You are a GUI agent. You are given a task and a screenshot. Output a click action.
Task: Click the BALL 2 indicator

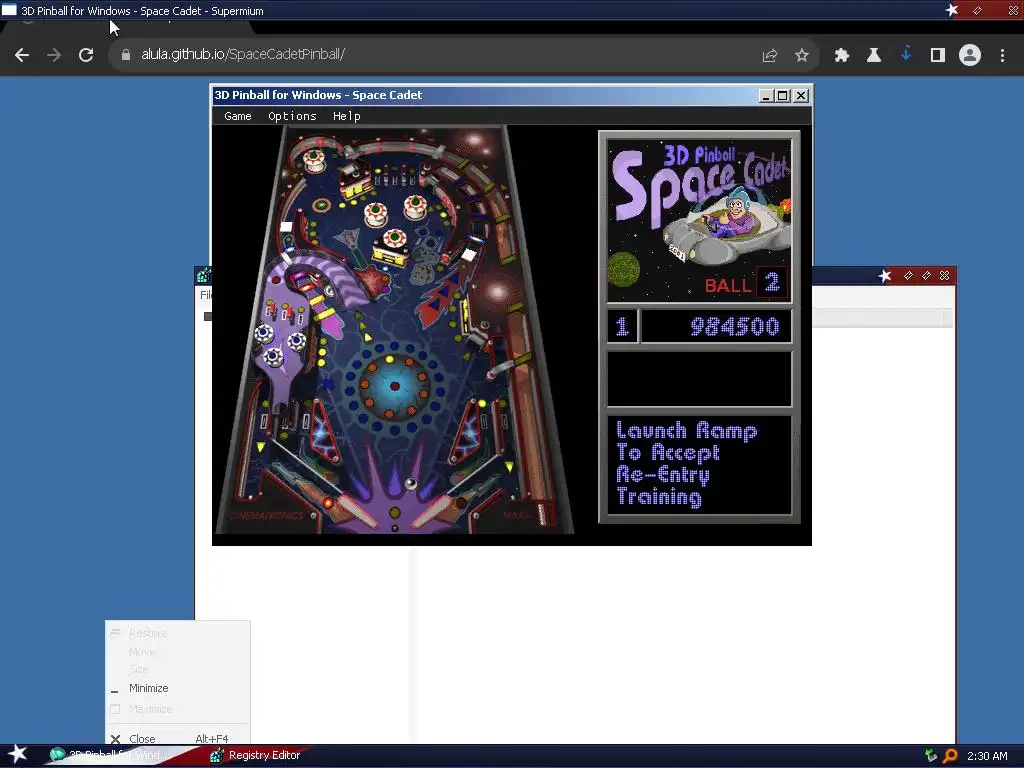746,283
